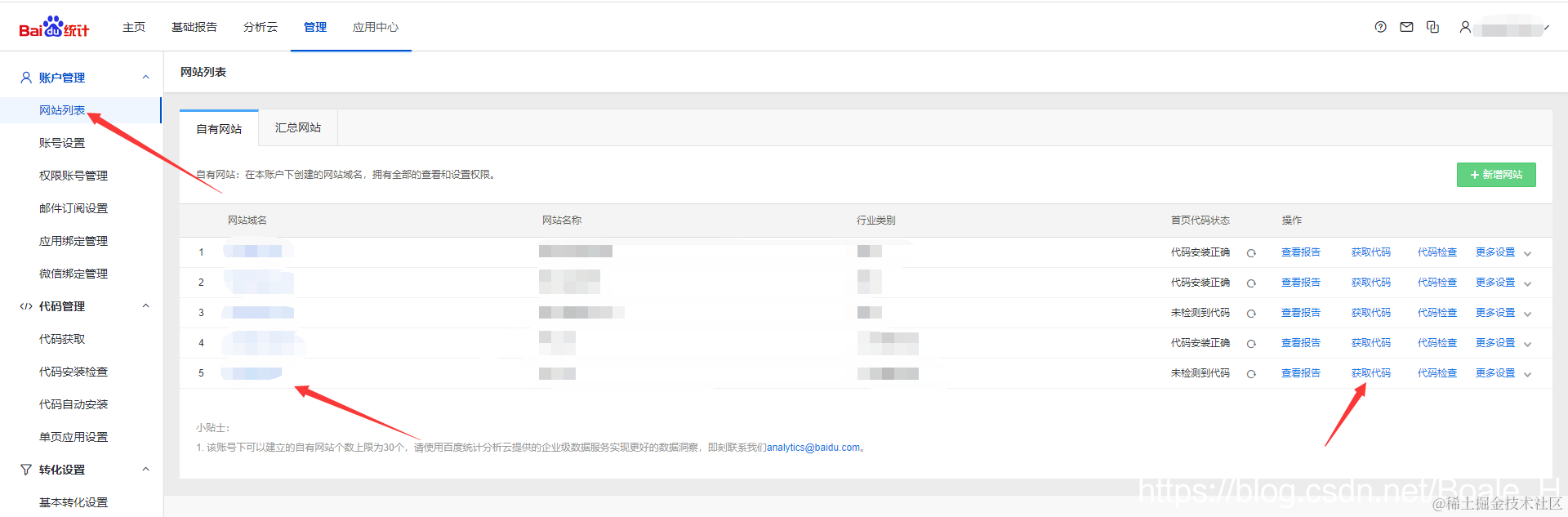Open the 分析云 top menu
This screenshot has height=517, width=1568.
[x=261, y=27]
